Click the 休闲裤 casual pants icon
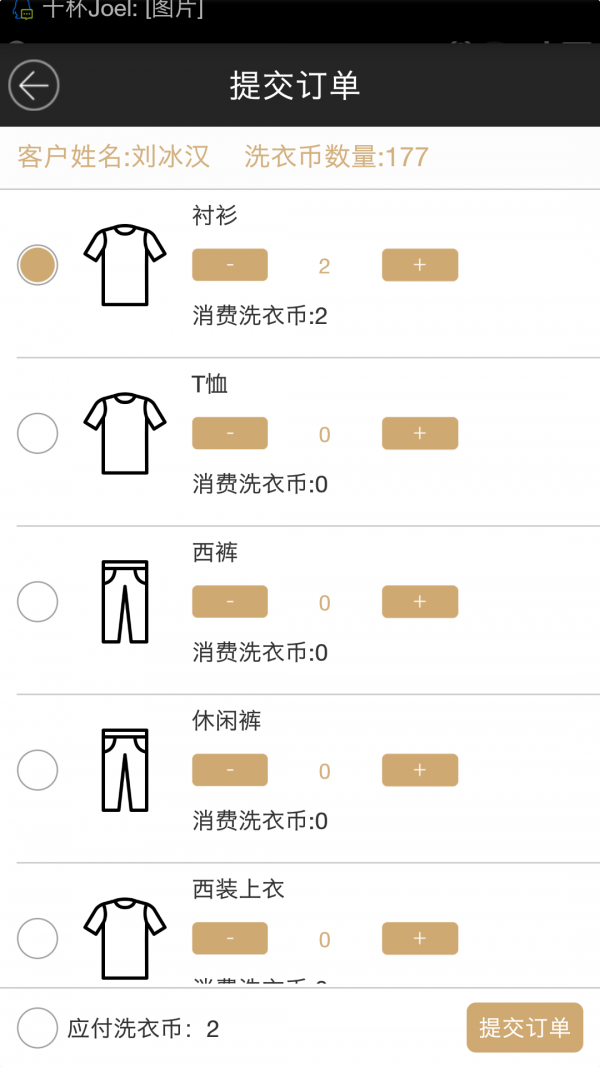Image resolution: width=600 pixels, height=1067 pixels. click(123, 768)
